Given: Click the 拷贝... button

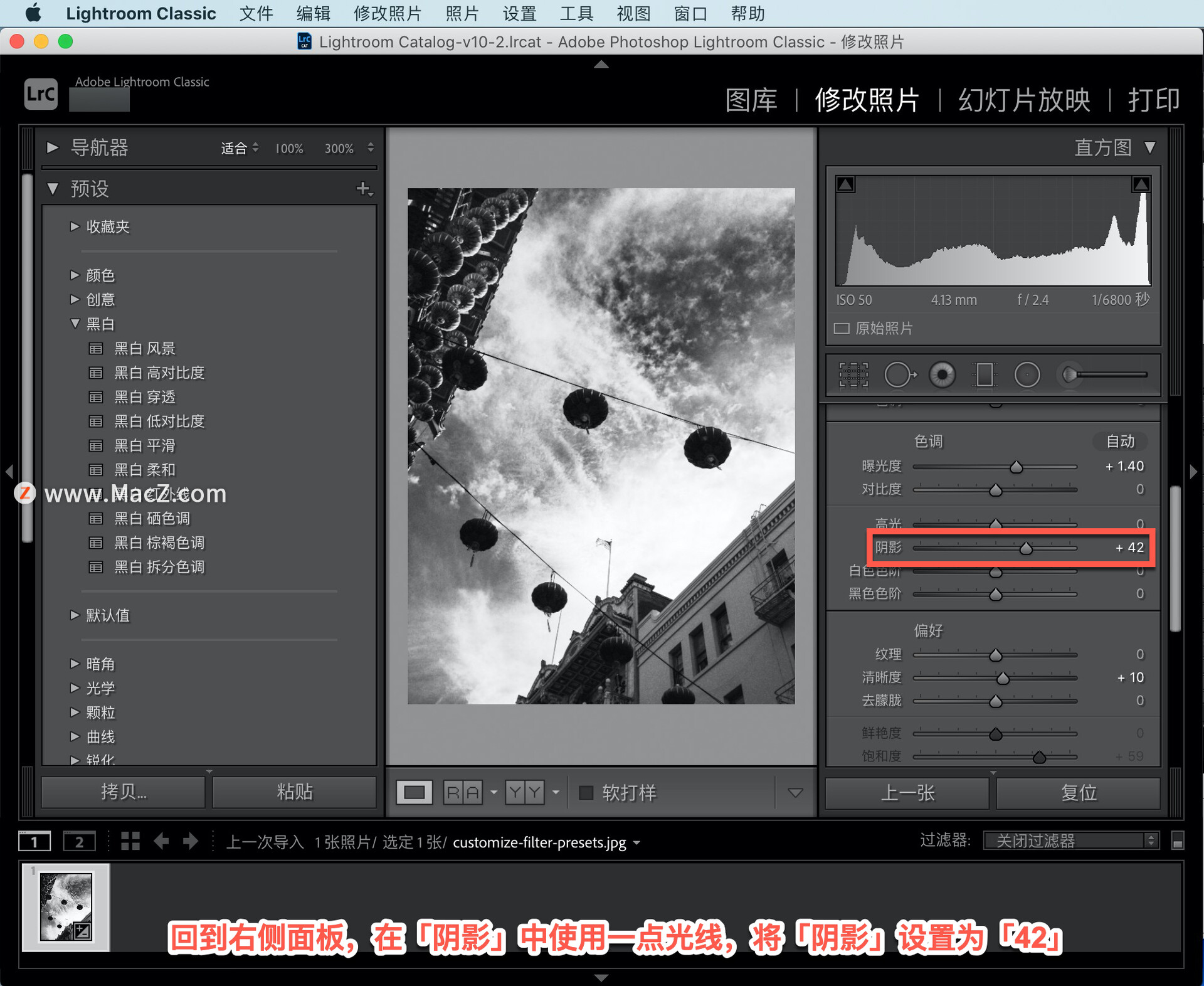Looking at the screenshot, I should (124, 792).
